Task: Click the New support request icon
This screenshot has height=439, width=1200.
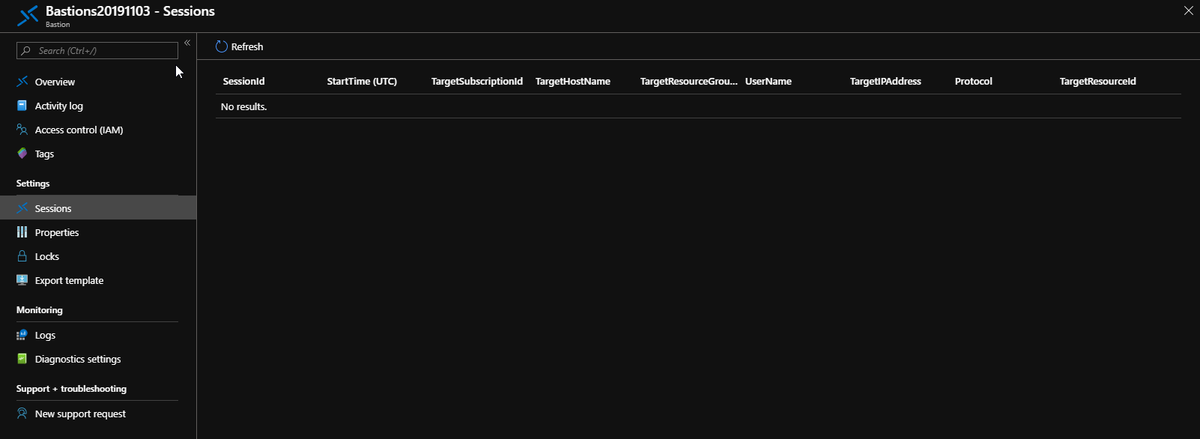Action: click(23, 413)
